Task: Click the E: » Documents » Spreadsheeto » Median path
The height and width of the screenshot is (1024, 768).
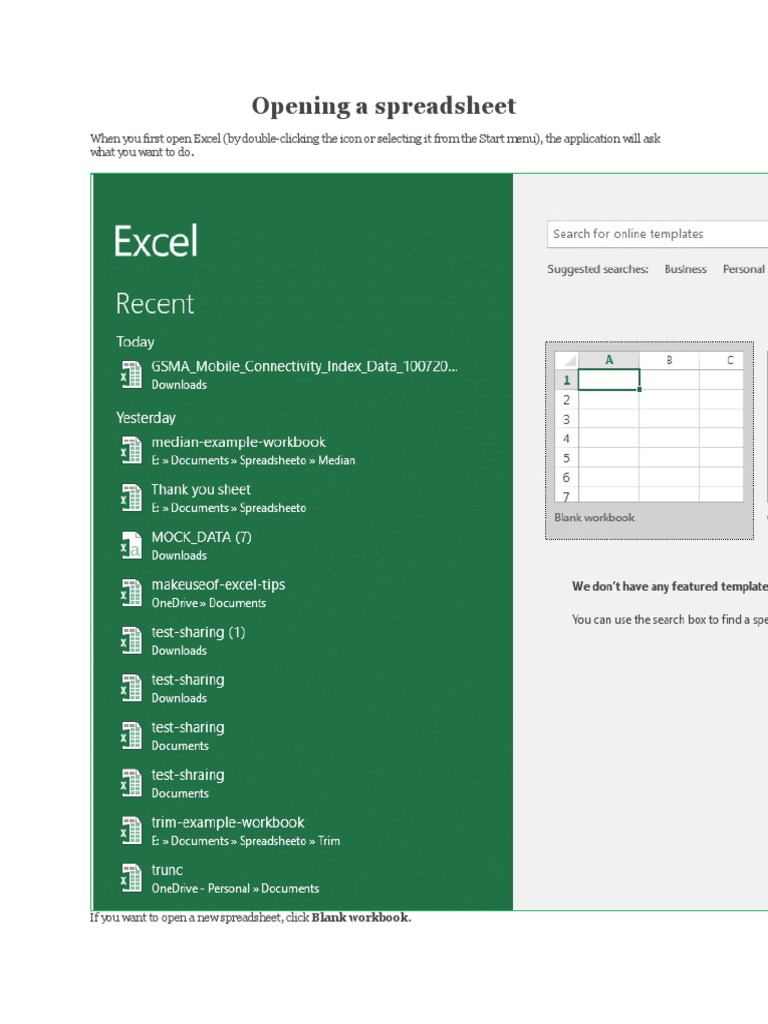Action: point(253,460)
